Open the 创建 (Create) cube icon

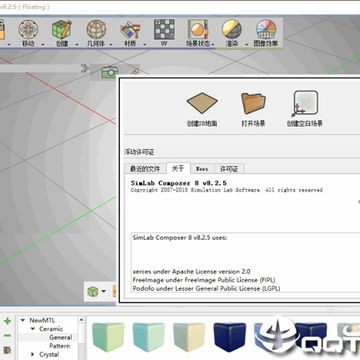(62, 29)
